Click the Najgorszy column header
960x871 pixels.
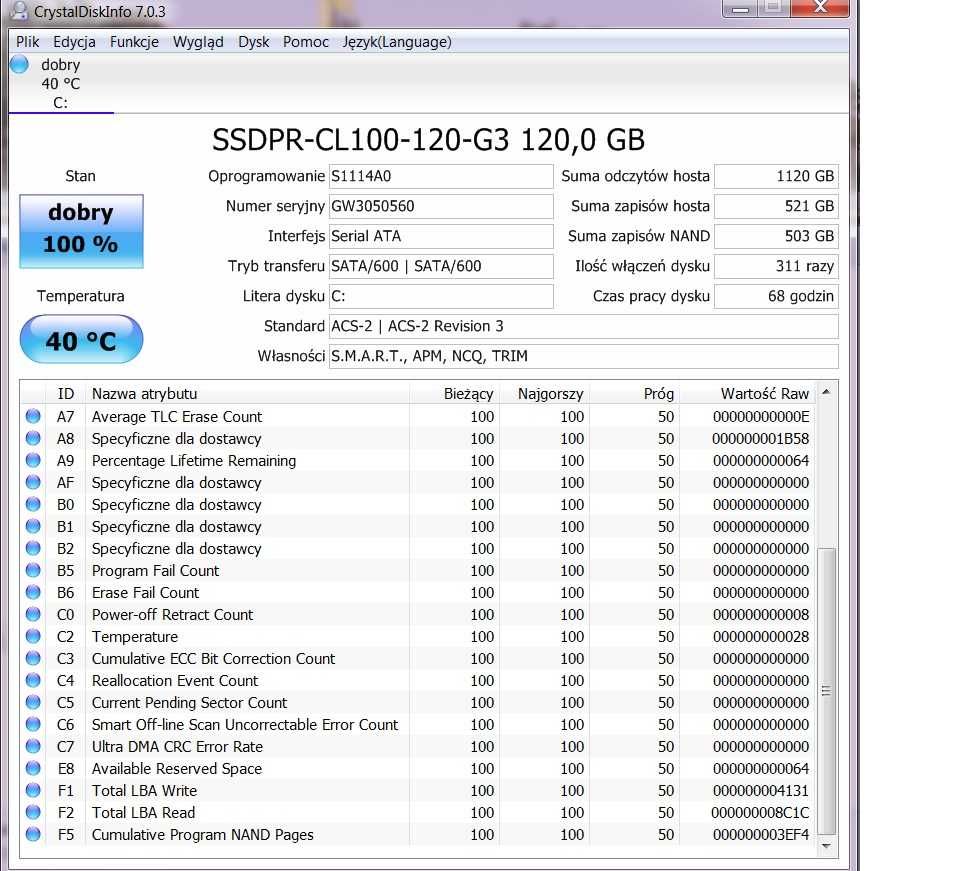[544, 394]
